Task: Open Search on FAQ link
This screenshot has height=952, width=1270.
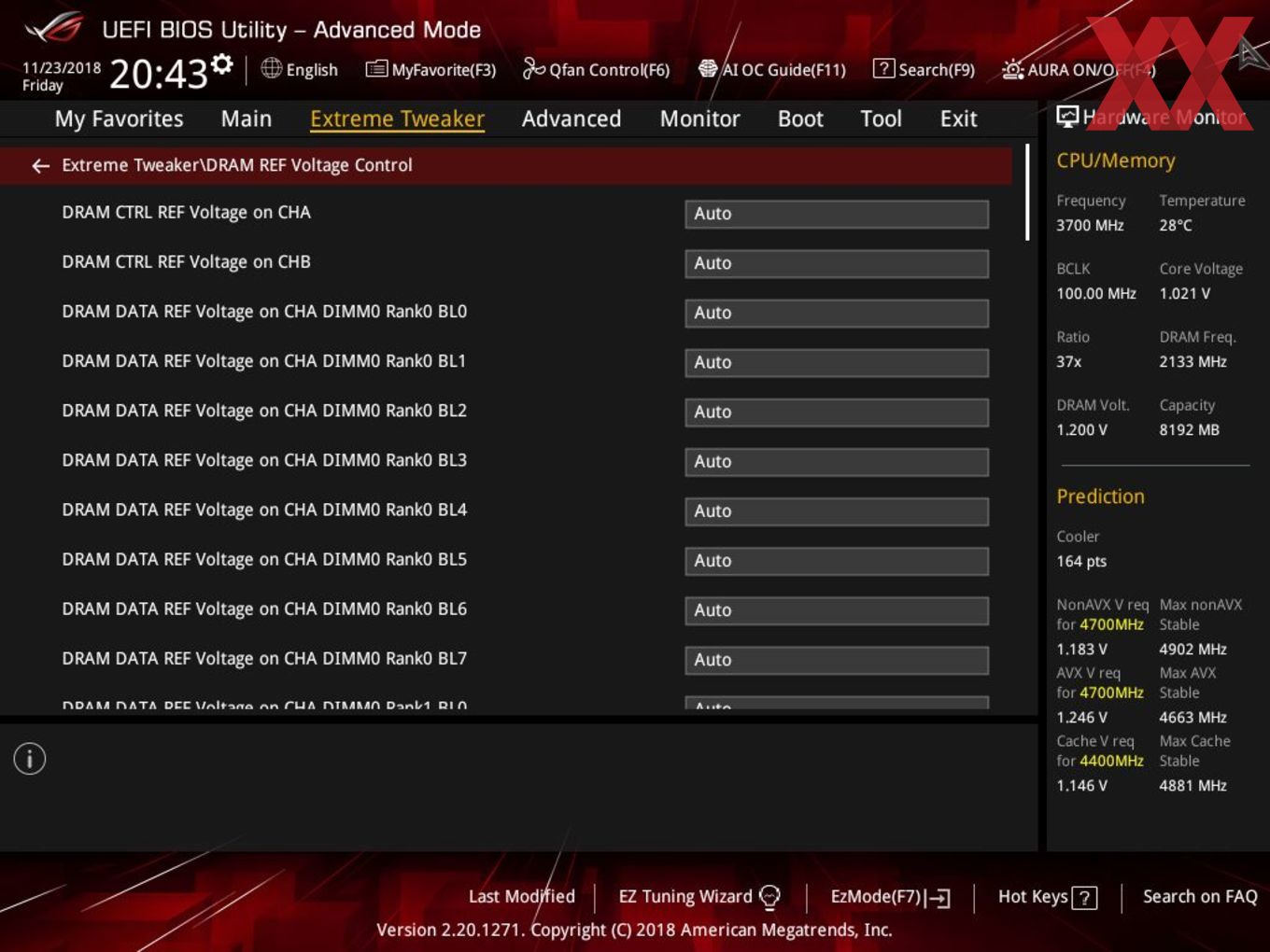Action: click(1200, 896)
